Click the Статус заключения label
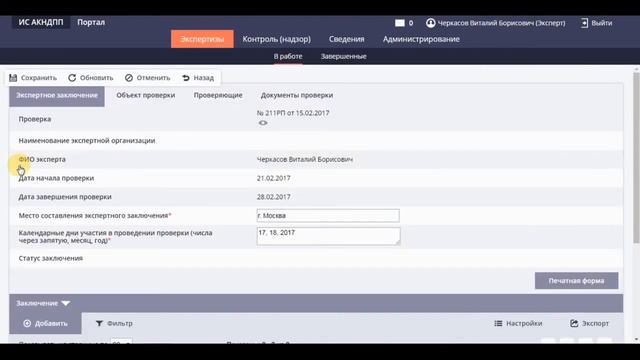The image size is (640, 360). [x=51, y=258]
